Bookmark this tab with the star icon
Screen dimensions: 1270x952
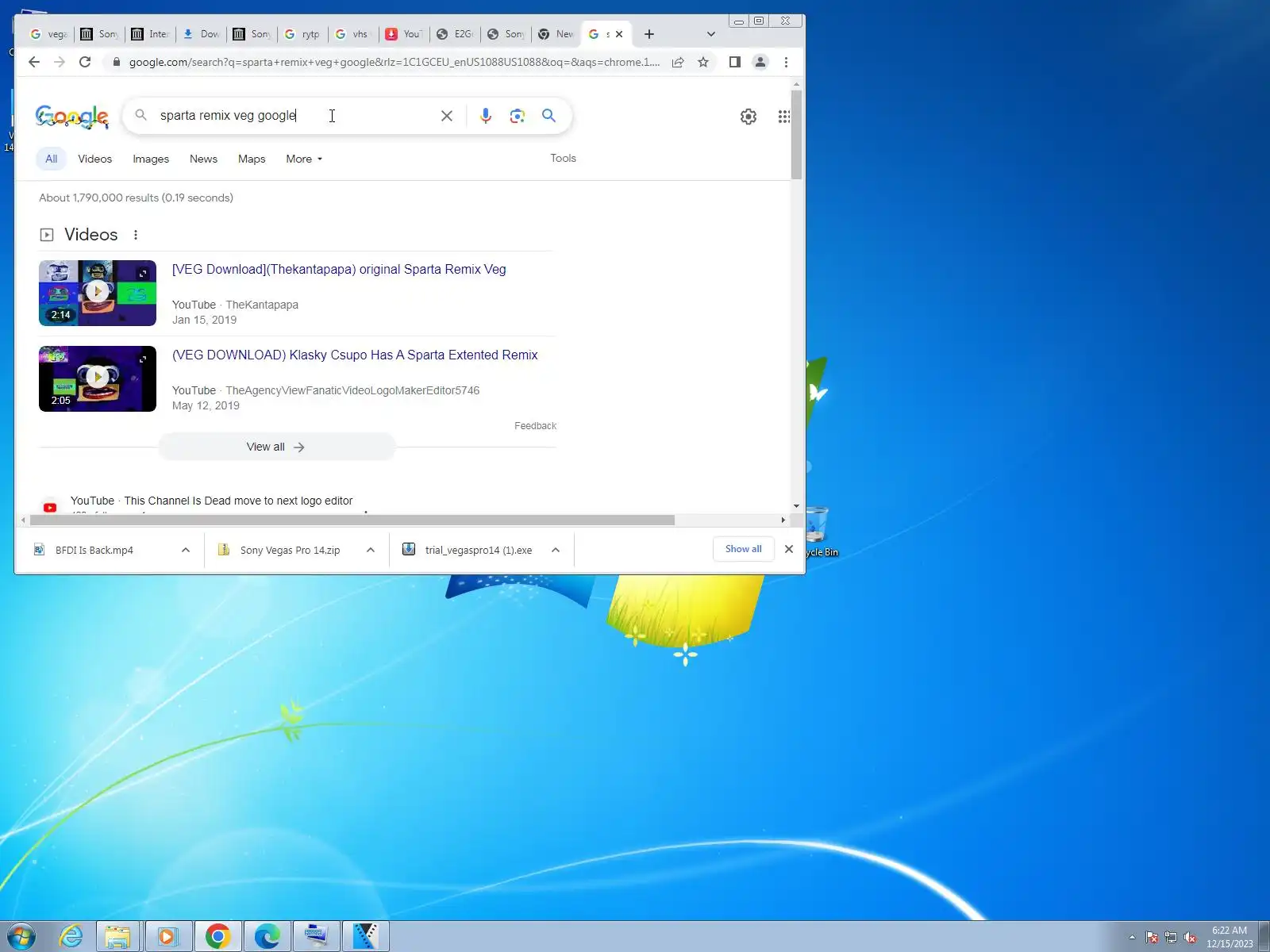pos(703,62)
